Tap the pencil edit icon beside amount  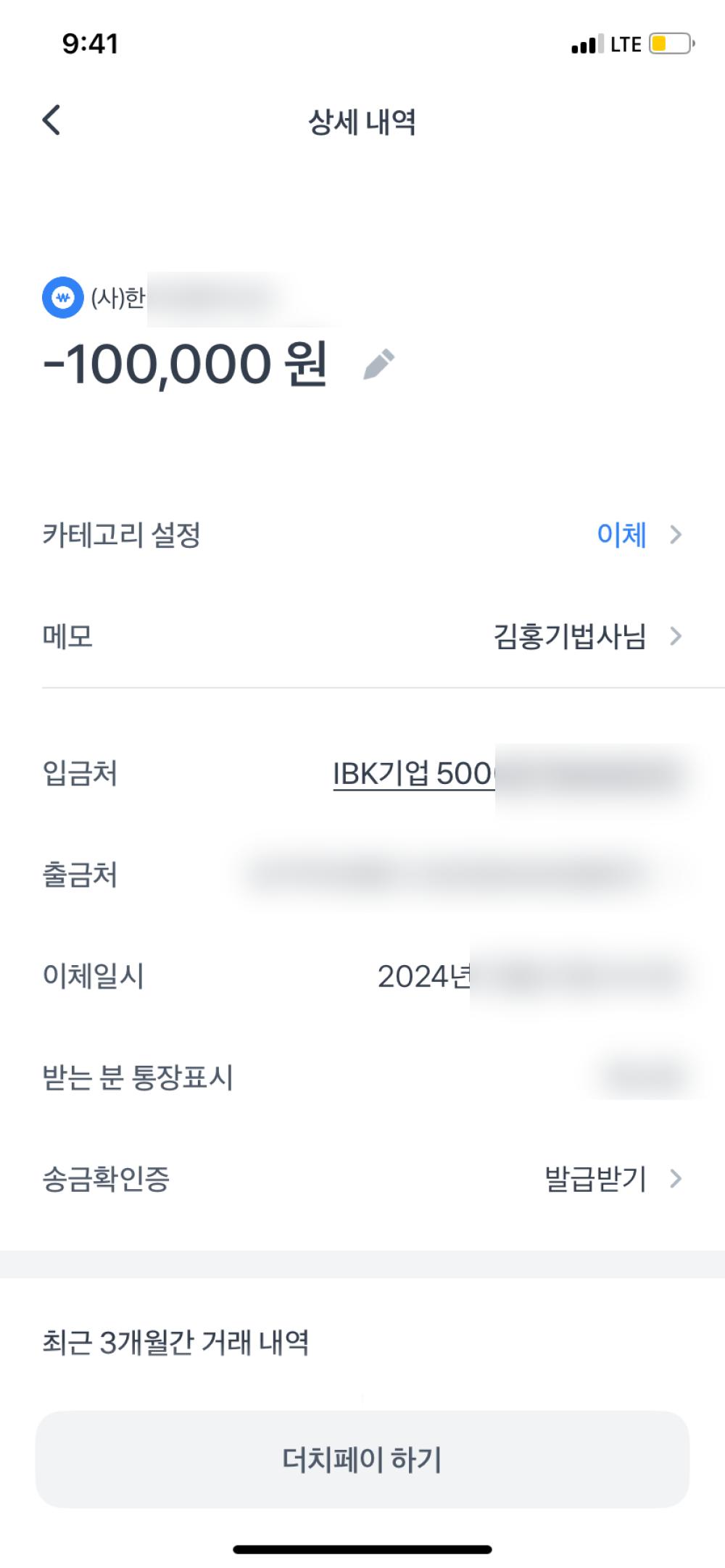coord(378,364)
